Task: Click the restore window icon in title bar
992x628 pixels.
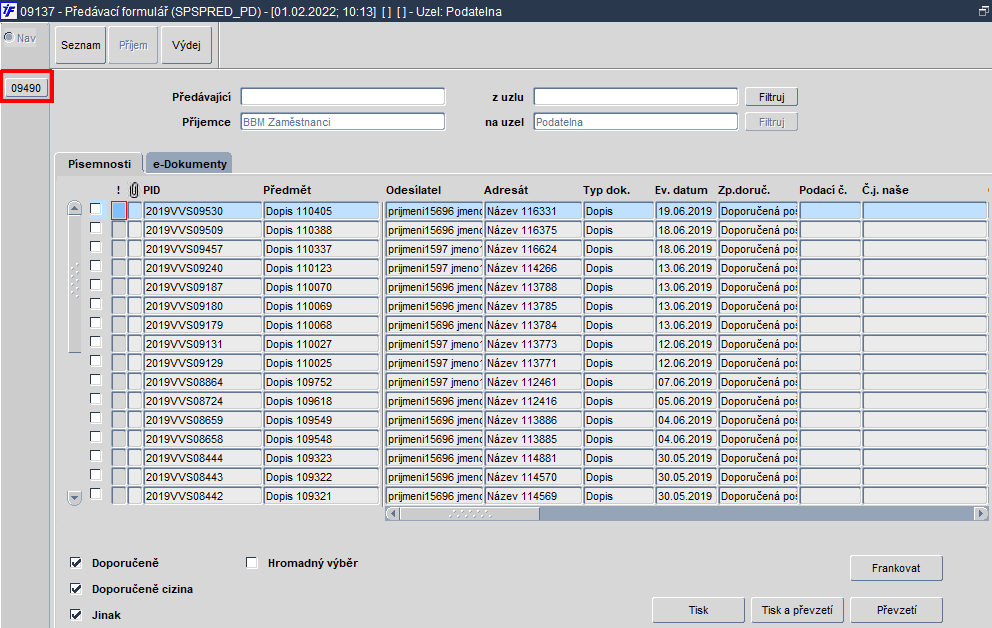Action: click(x=984, y=11)
